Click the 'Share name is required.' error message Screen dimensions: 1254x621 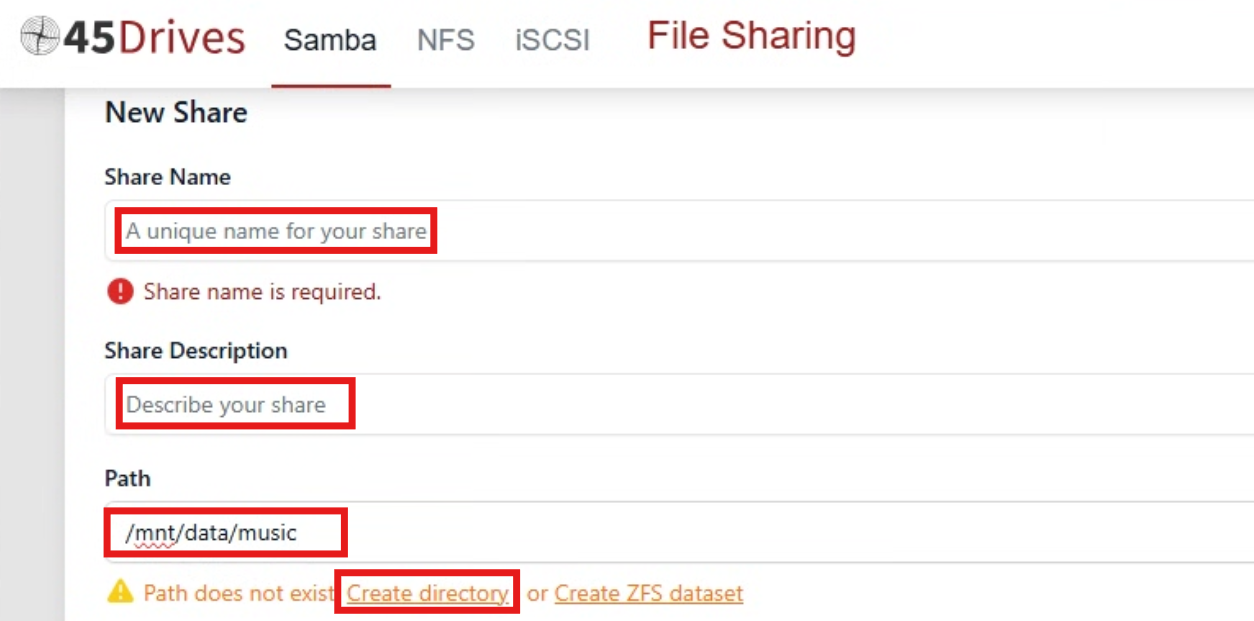(x=262, y=292)
